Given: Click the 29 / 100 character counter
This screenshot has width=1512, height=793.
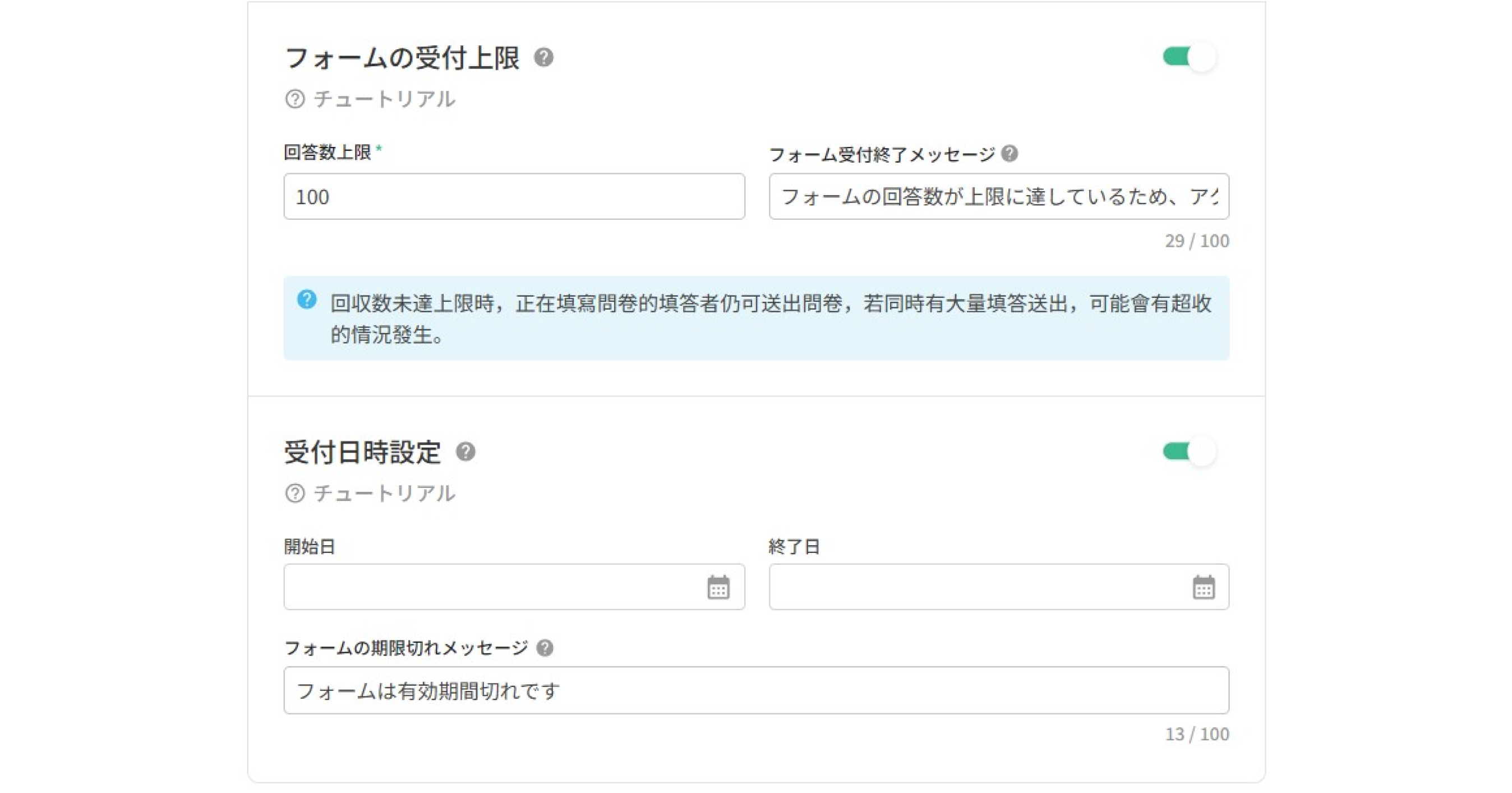Looking at the screenshot, I should pos(1197,241).
